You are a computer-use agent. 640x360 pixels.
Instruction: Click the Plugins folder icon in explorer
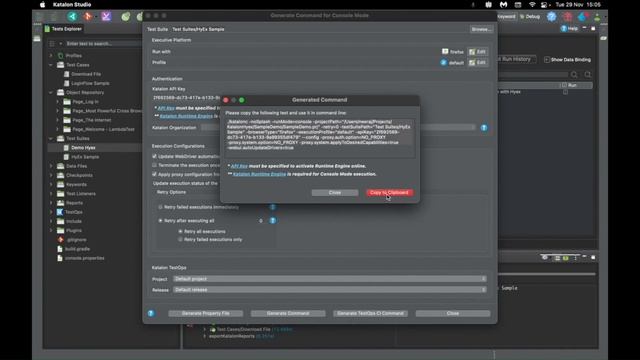tap(60, 231)
